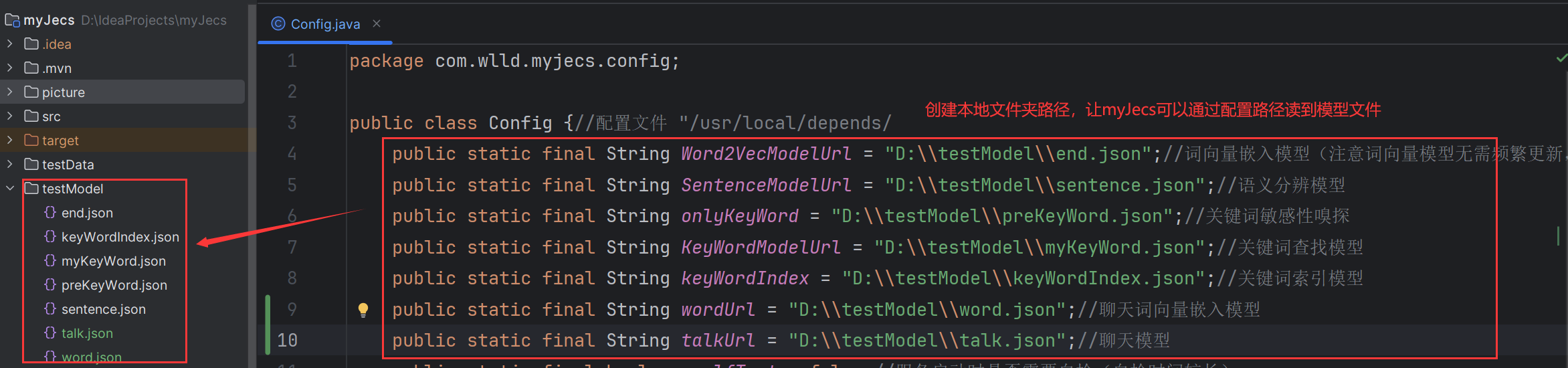
Task: Select preKeyWord.json in project tree
Action: click(x=114, y=285)
